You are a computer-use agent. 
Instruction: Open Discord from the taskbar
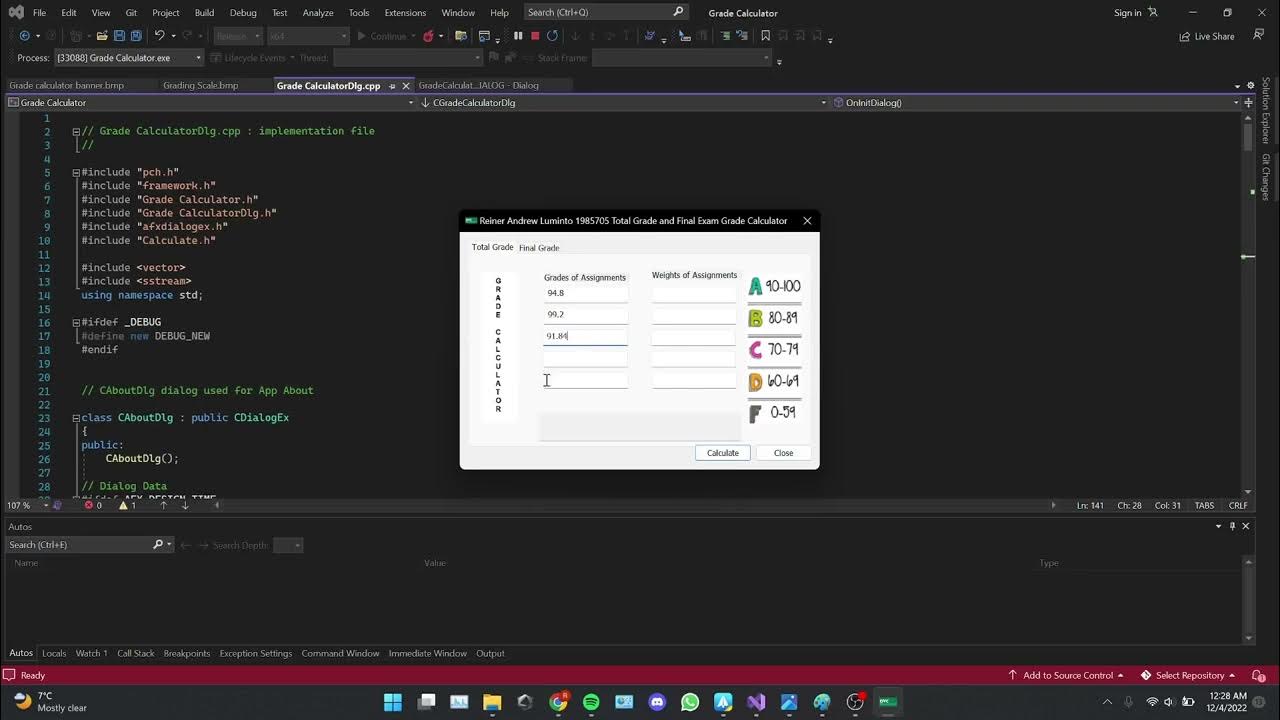pos(657,702)
